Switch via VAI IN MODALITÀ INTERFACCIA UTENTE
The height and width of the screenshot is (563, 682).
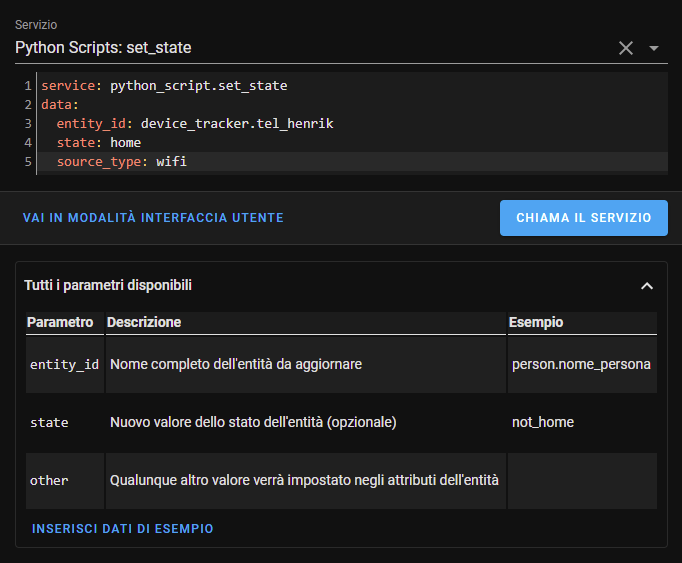click(x=153, y=218)
